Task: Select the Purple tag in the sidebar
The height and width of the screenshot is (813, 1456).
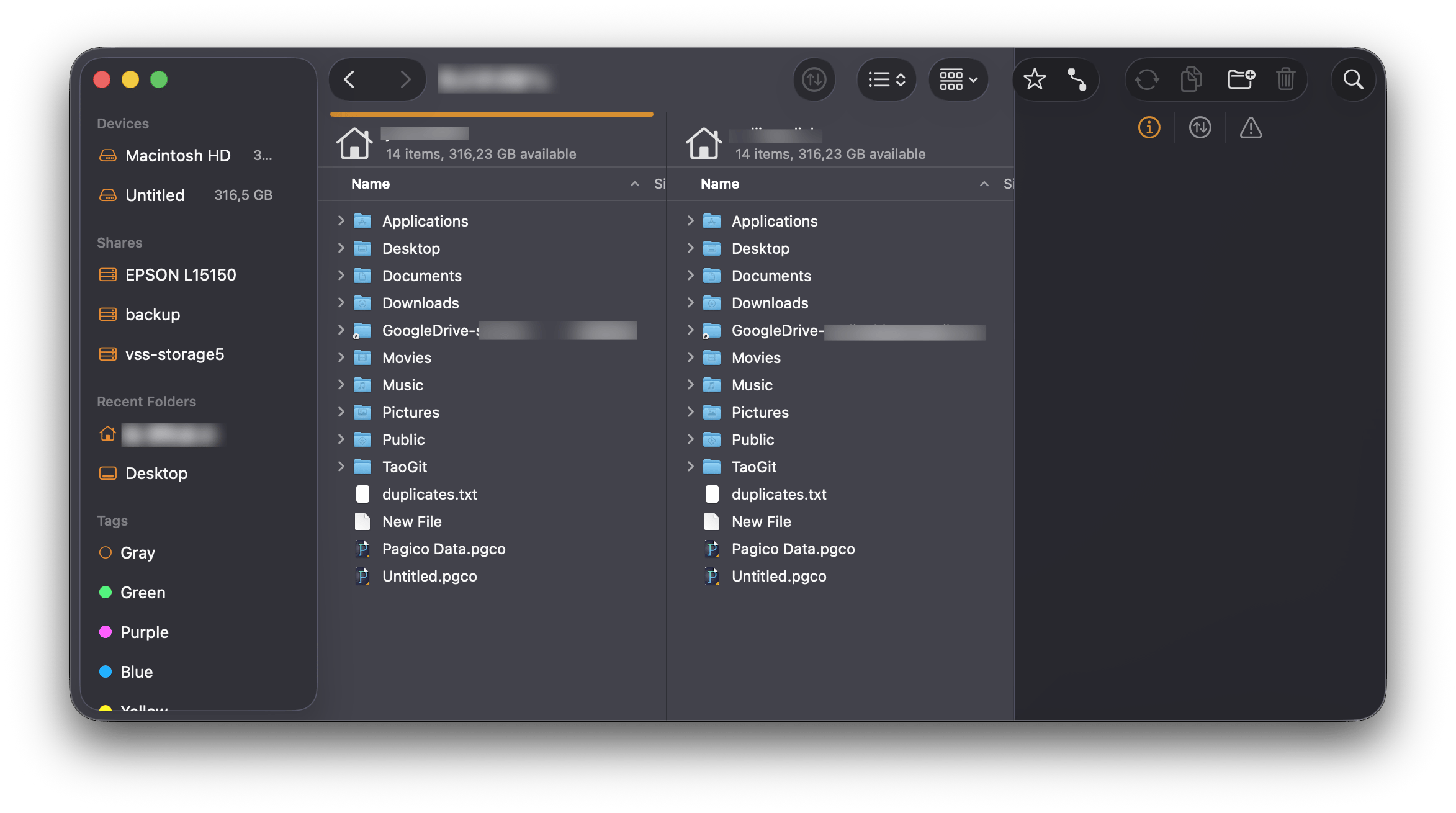Action: tap(143, 632)
